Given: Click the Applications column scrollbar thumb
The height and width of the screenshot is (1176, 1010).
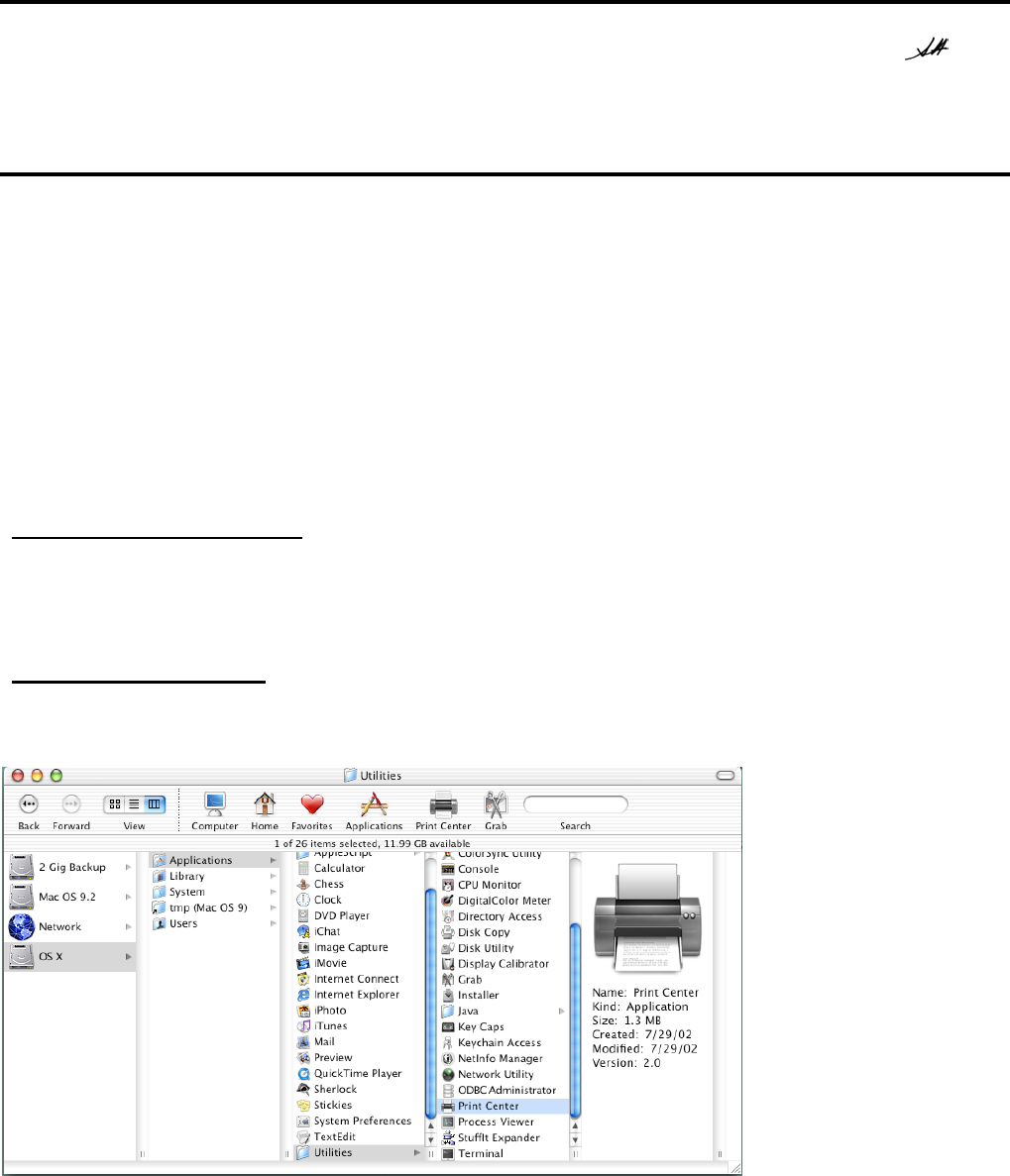Looking at the screenshot, I should [x=431, y=1004].
